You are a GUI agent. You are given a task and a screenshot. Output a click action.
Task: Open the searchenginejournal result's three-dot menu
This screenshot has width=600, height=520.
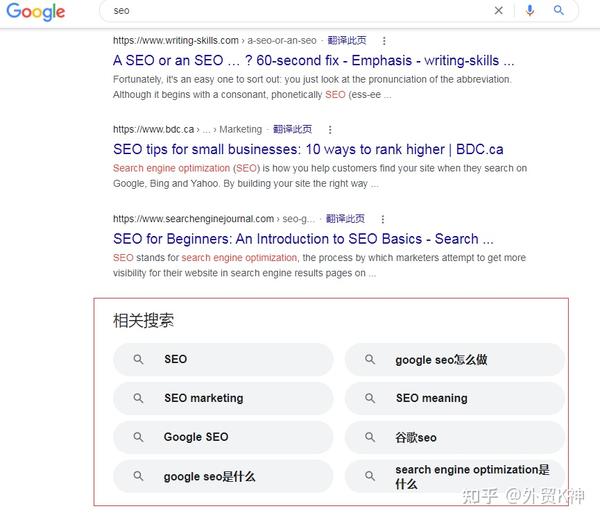click(x=382, y=219)
